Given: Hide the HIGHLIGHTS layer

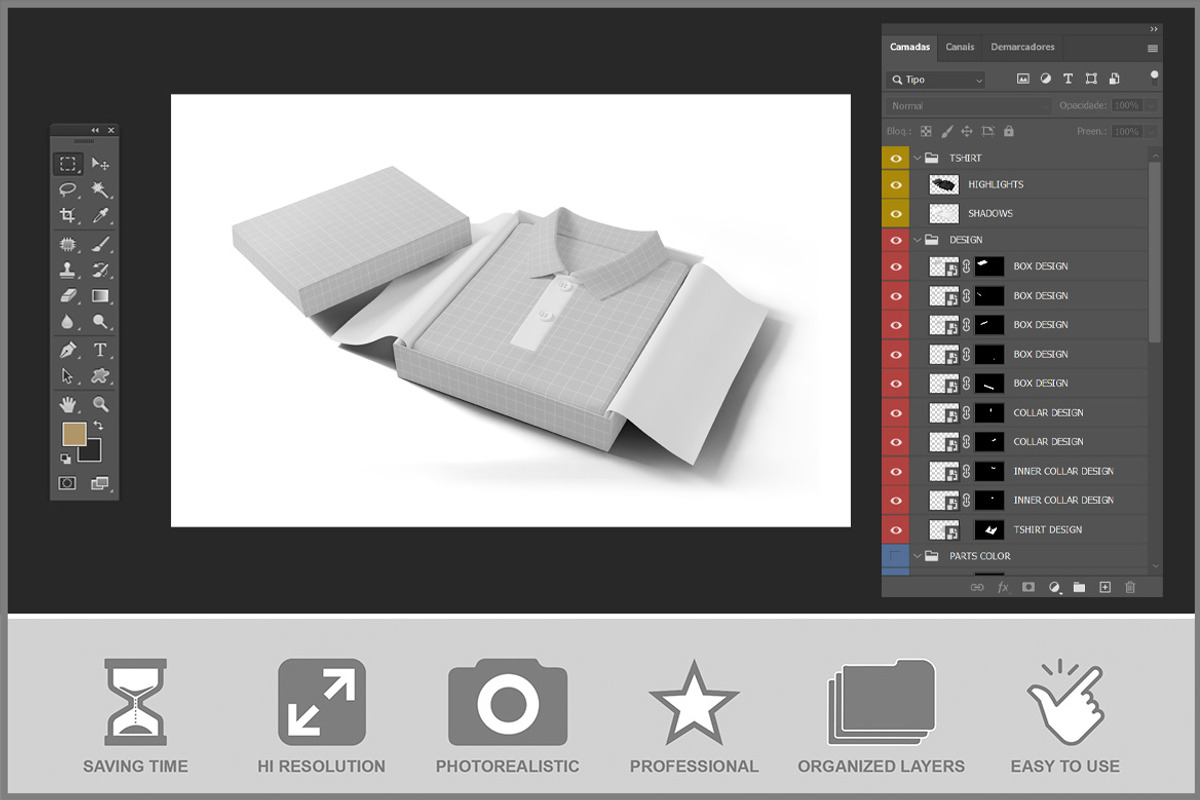Looking at the screenshot, I should (895, 185).
